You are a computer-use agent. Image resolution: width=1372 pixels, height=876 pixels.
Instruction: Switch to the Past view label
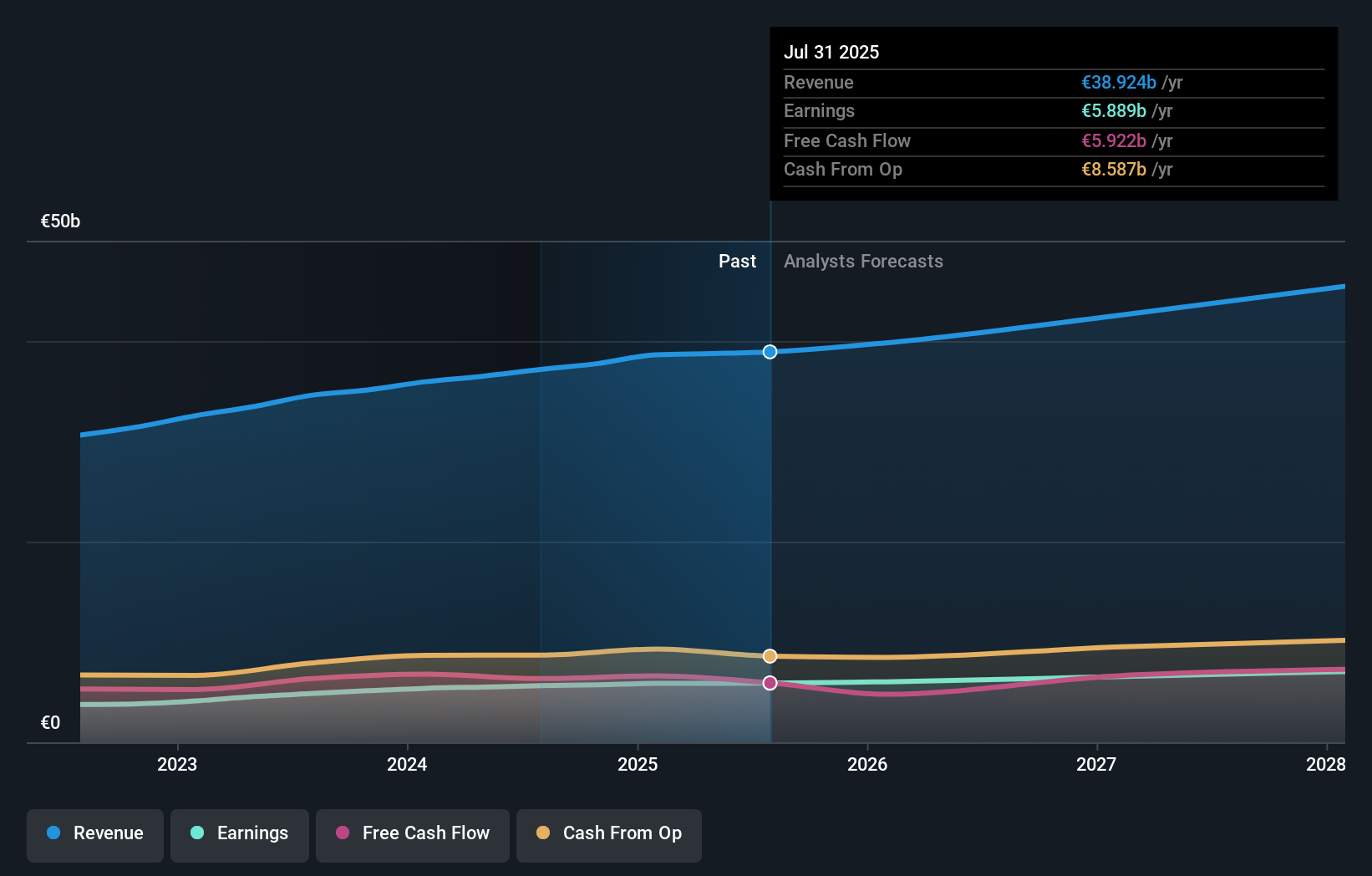click(x=737, y=261)
